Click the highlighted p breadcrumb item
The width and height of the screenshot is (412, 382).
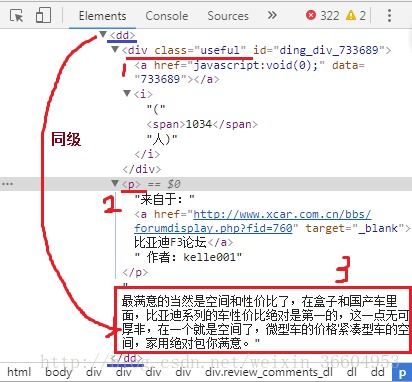(x=402, y=373)
